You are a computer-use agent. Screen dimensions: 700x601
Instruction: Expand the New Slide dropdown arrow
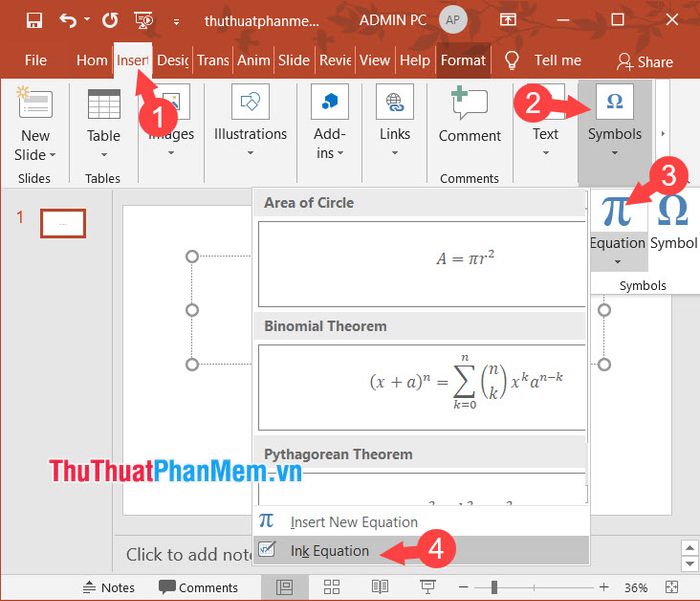(x=53, y=155)
